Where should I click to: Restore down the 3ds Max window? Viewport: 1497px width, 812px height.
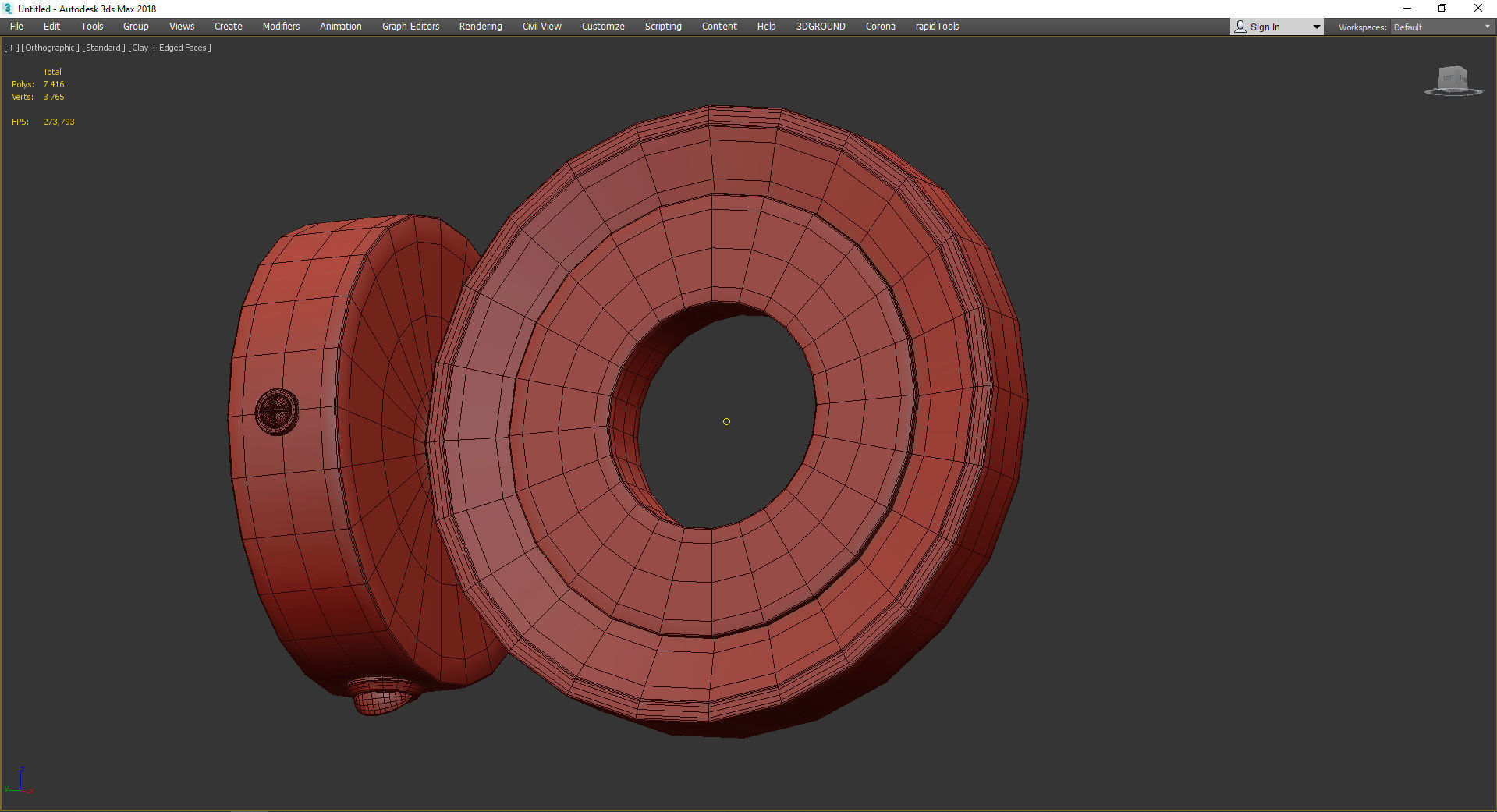click(x=1442, y=9)
